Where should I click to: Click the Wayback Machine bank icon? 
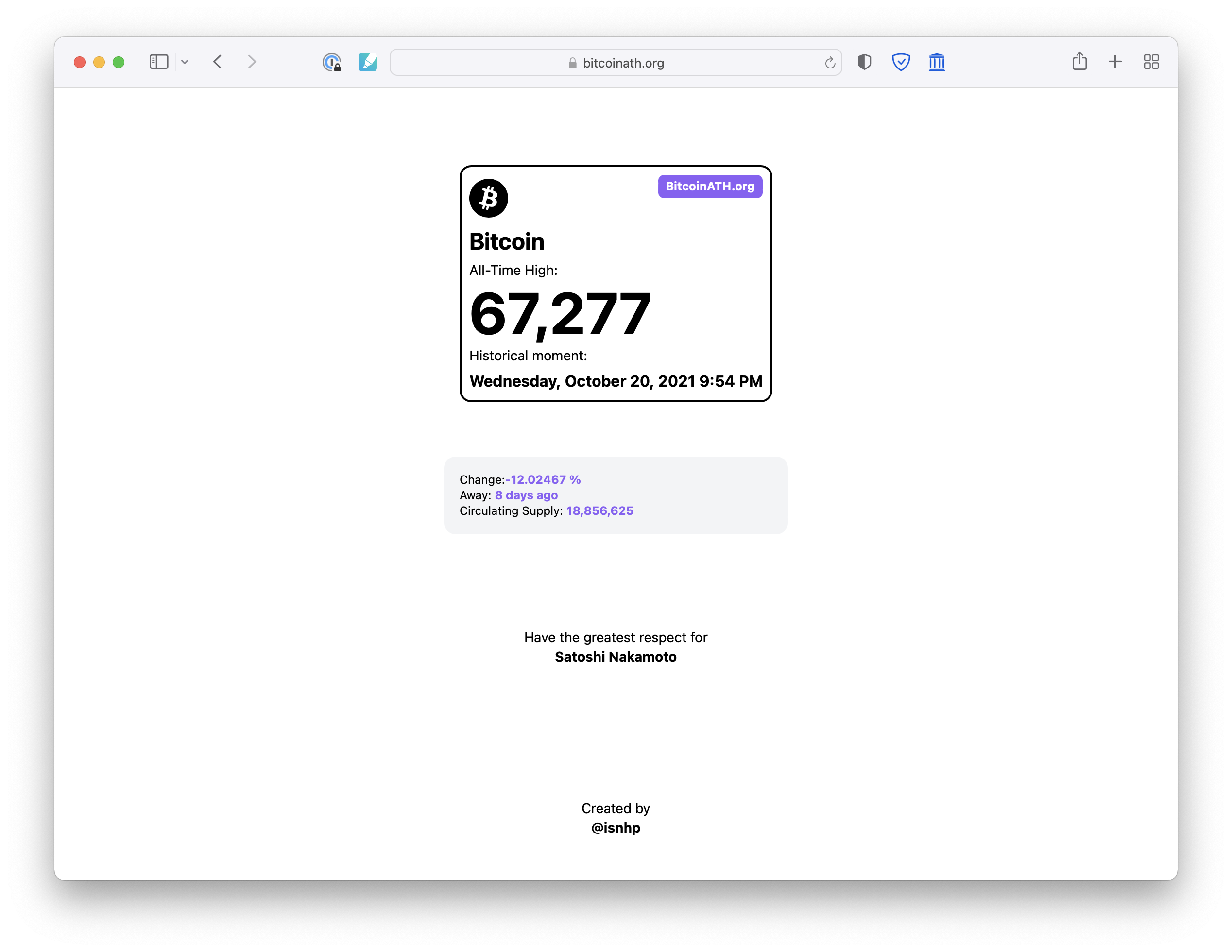coord(937,63)
